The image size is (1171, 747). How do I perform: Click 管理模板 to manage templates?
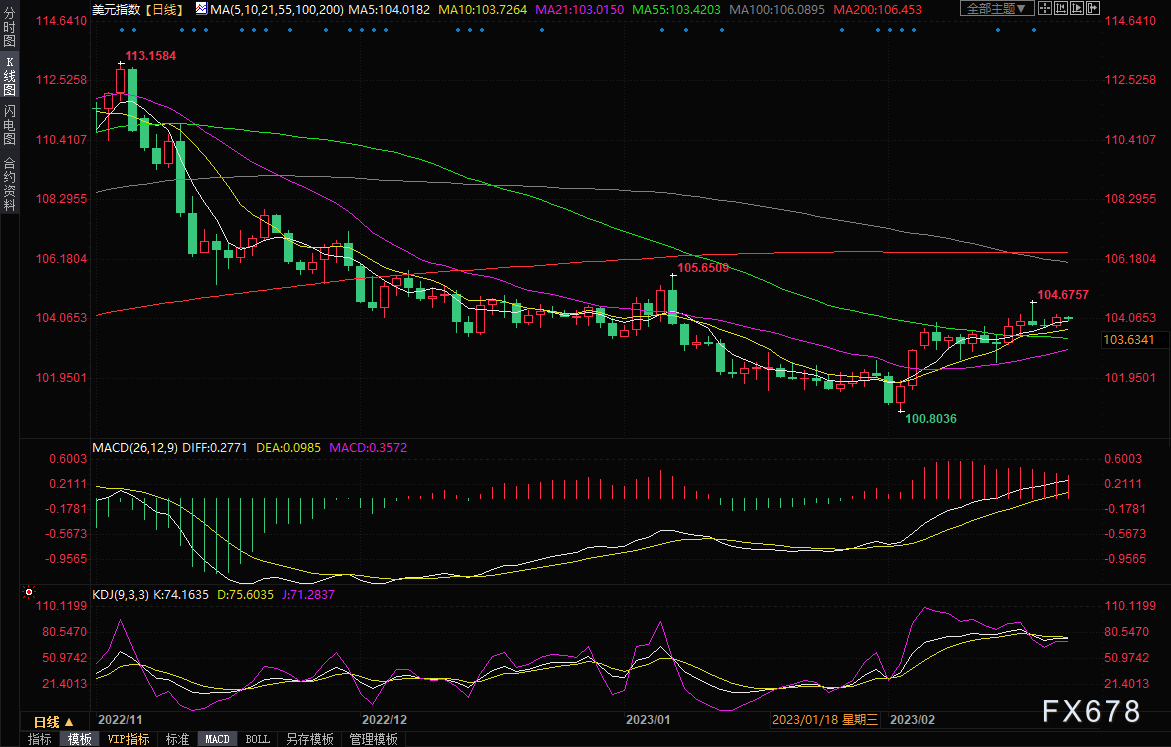[373, 739]
